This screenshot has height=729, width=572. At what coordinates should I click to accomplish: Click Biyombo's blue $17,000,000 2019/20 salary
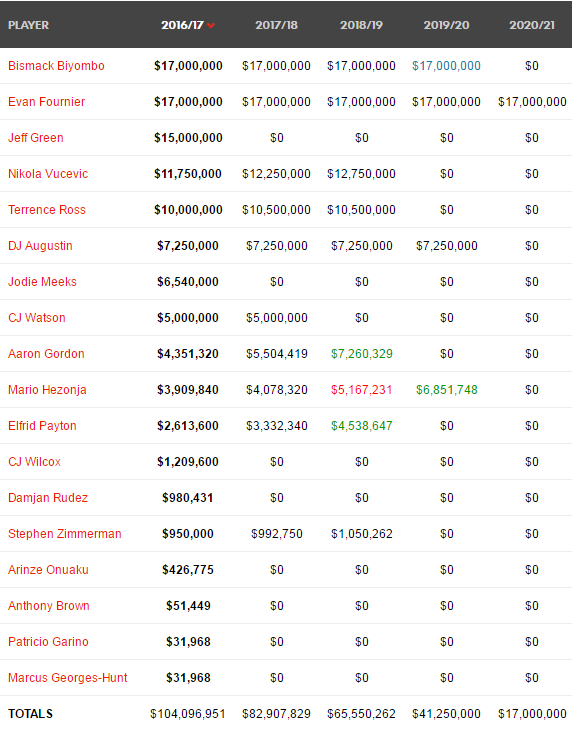tap(446, 66)
